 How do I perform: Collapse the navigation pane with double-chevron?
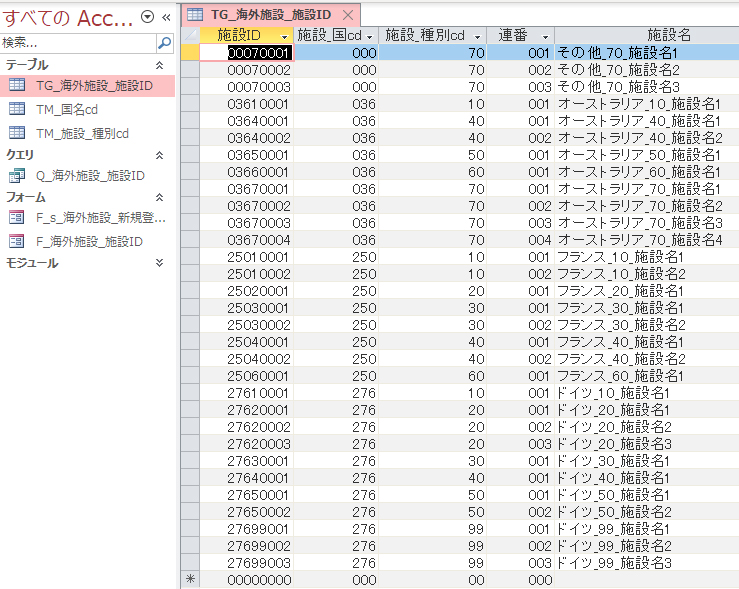(x=166, y=17)
